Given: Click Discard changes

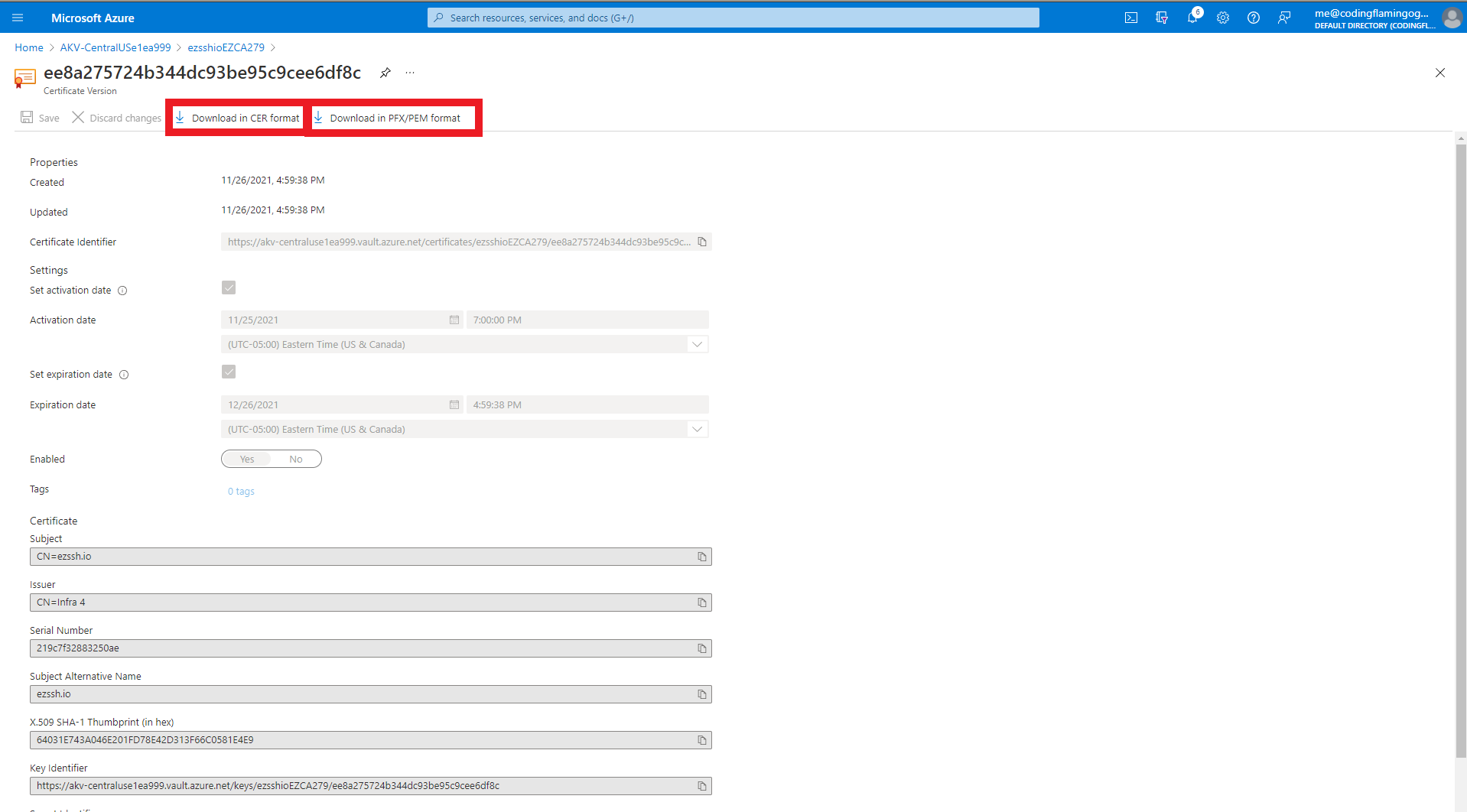Looking at the screenshot, I should click(117, 118).
